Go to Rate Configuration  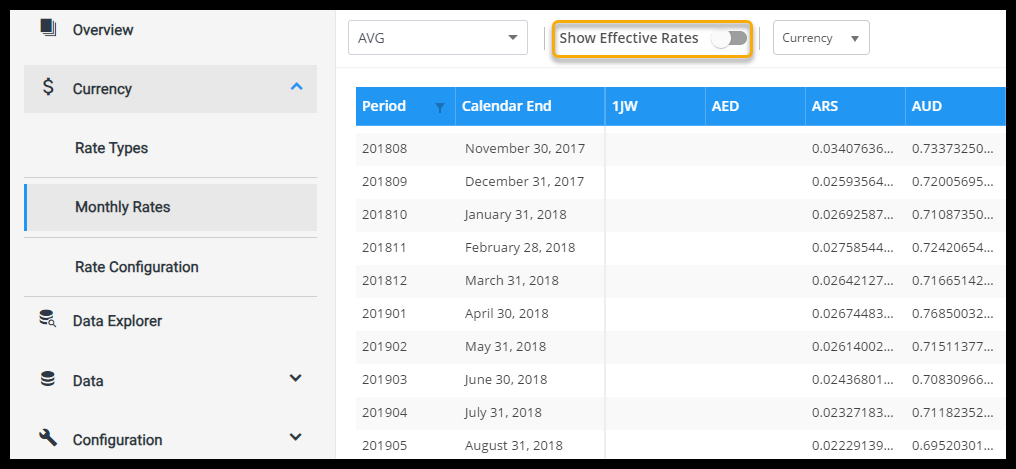(136, 267)
